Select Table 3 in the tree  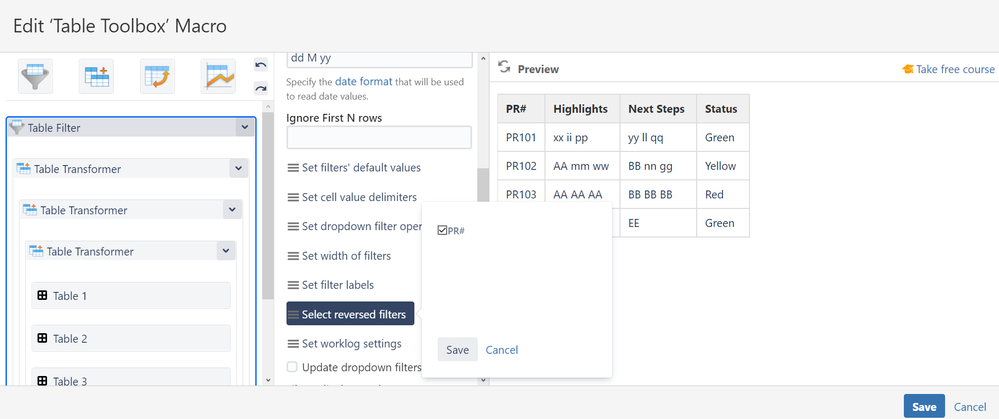click(131, 378)
